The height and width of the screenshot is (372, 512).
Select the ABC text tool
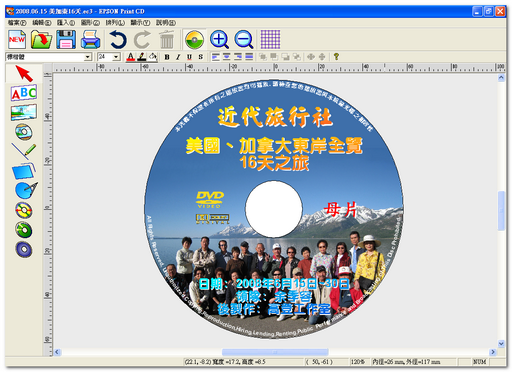[x=24, y=93]
